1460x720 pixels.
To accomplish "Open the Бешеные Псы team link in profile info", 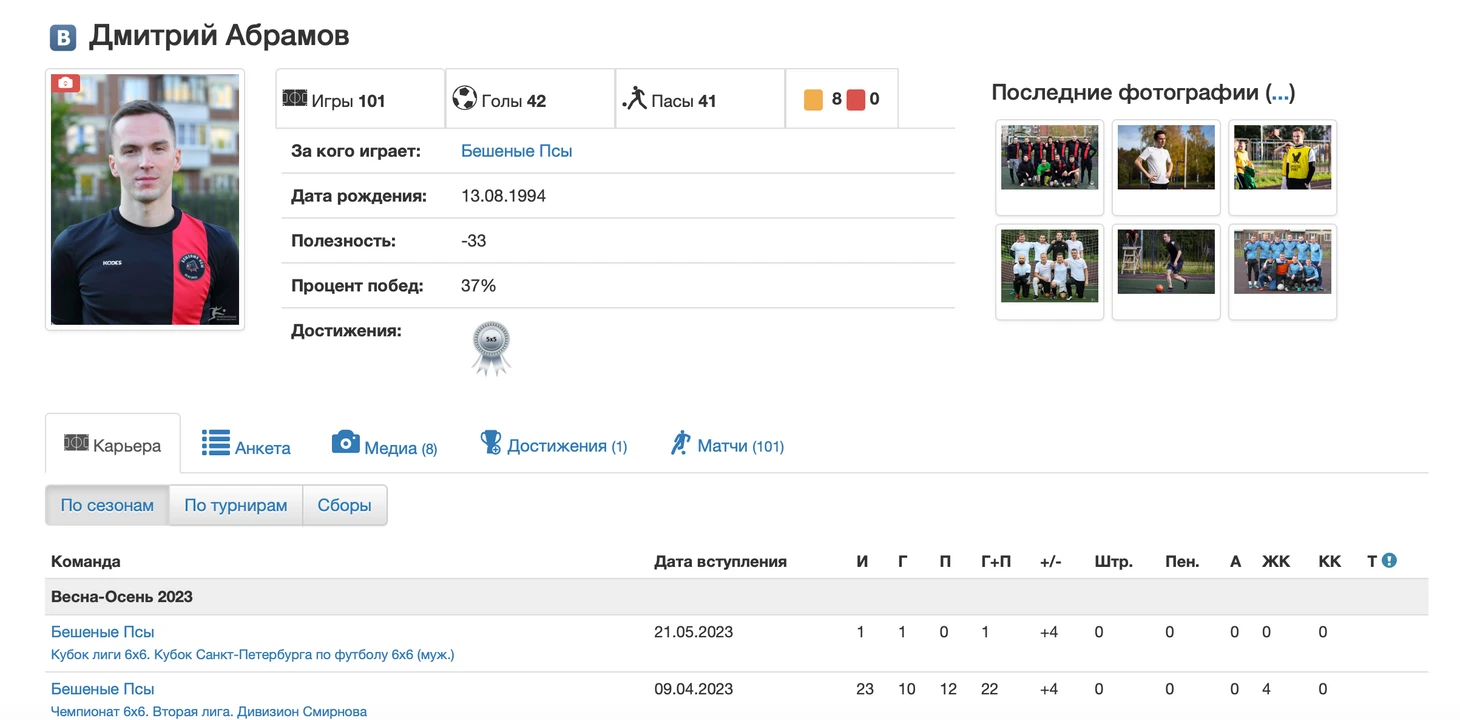I will click(516, 151).
